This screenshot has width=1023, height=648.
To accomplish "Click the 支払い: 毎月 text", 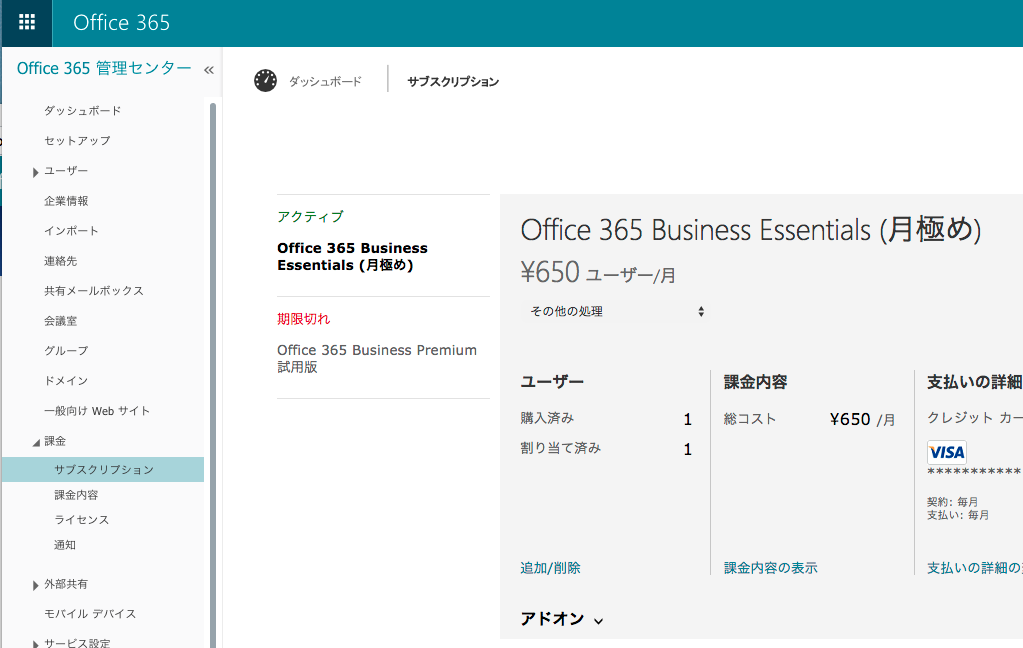I will point(958,515).
